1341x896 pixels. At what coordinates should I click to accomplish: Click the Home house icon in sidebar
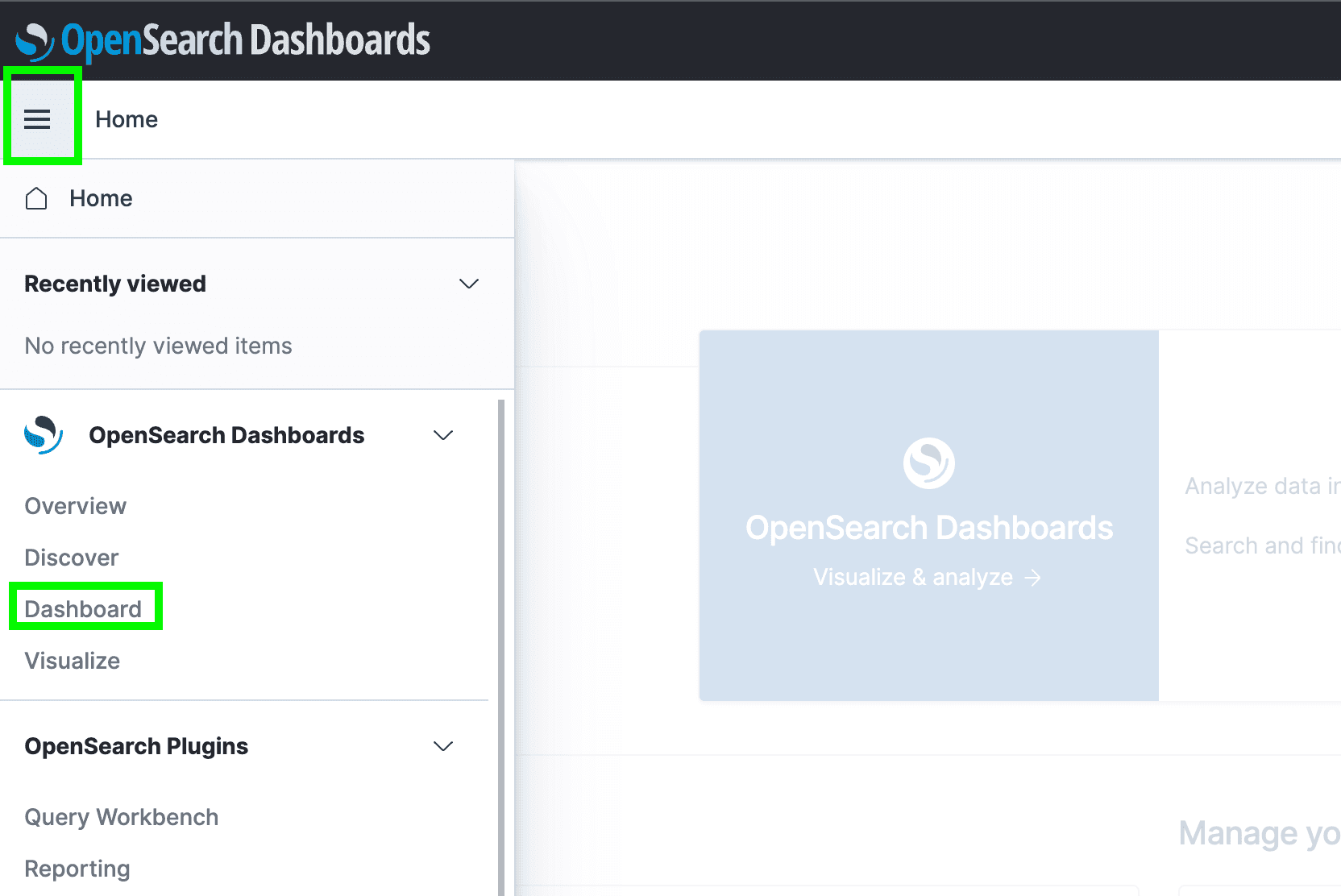tap(36, 198)
